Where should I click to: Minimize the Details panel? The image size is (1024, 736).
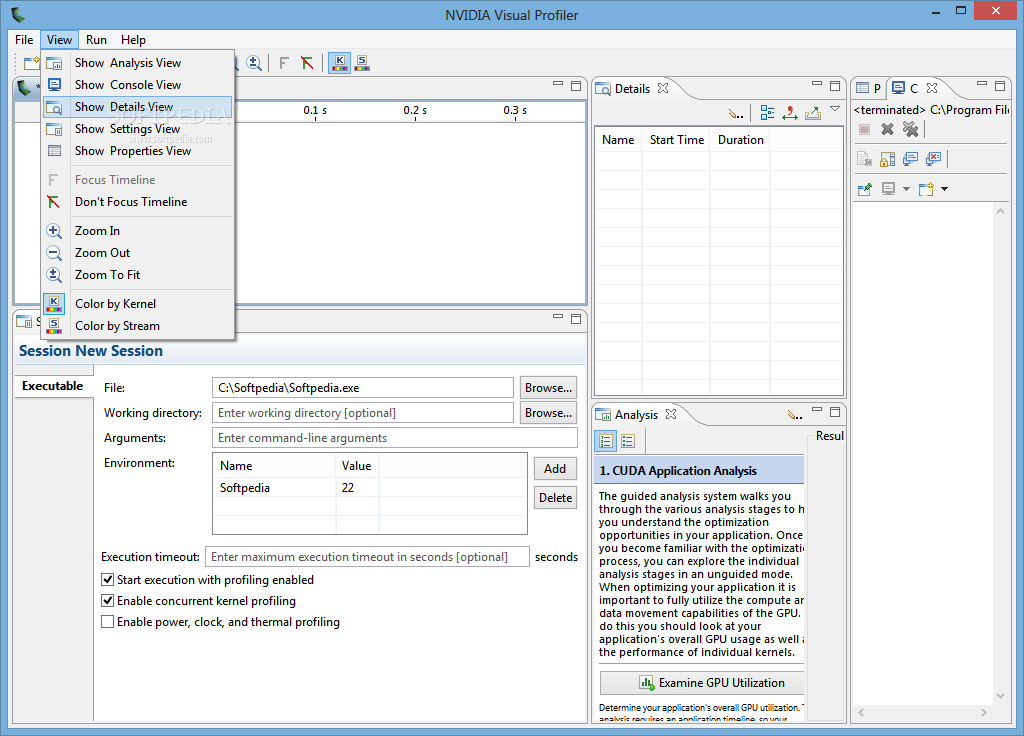pyautogui.click(x=816, y=84)
